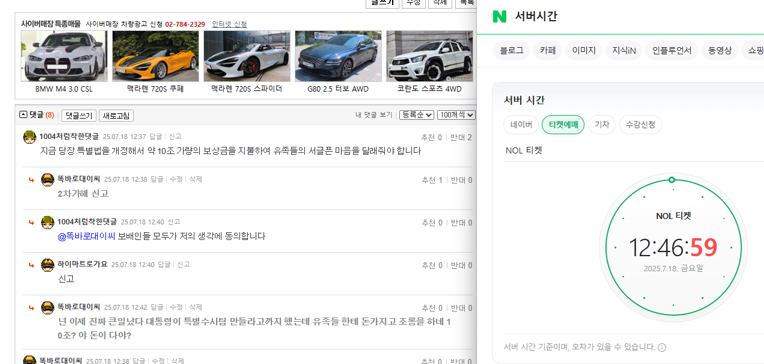Open the 이미지 search tab
The height and width of the screenshot is (364, 764).
pyautogui.click(x=584, y=50)
